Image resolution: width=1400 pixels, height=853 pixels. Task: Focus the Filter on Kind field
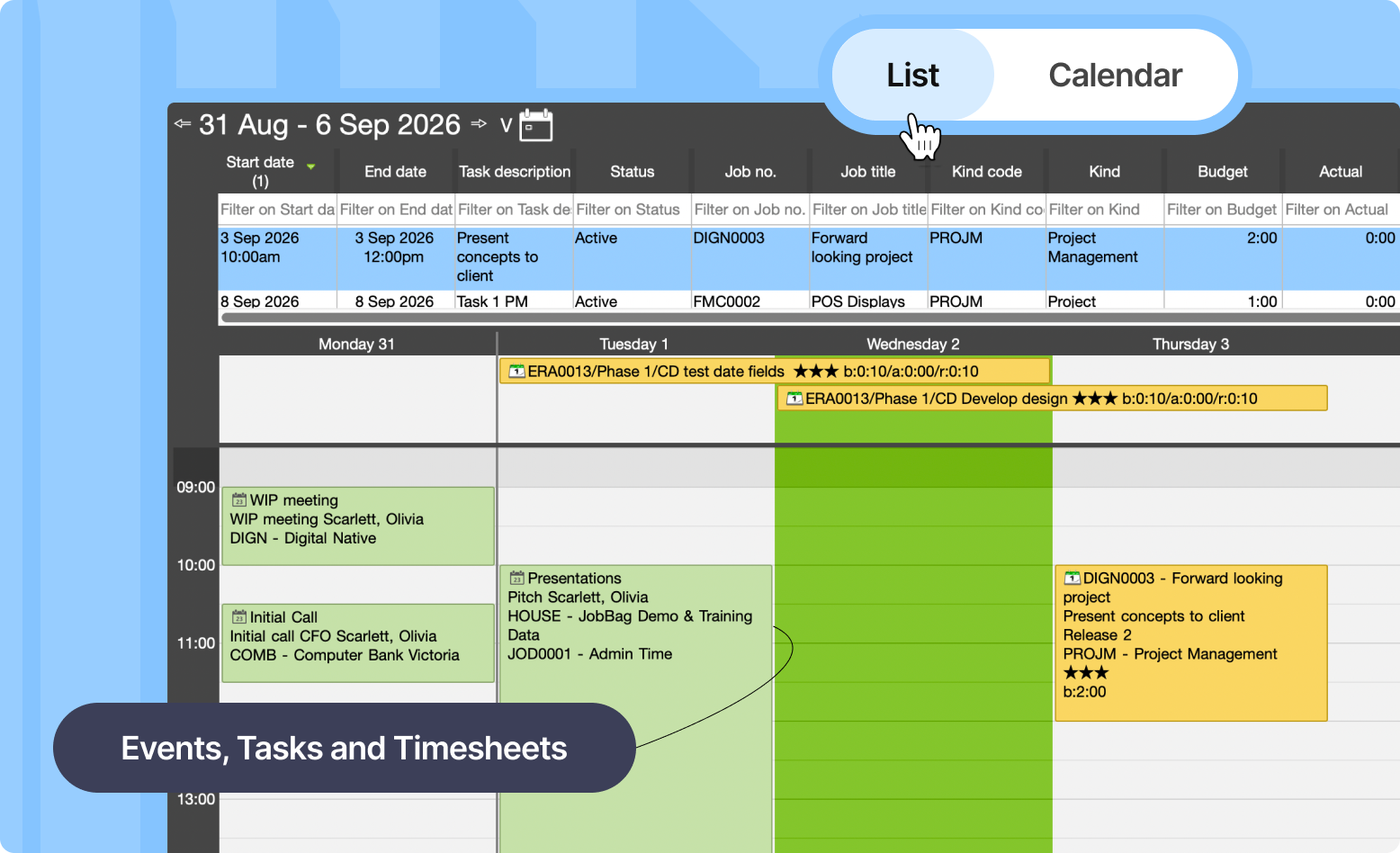point(1105,210)
